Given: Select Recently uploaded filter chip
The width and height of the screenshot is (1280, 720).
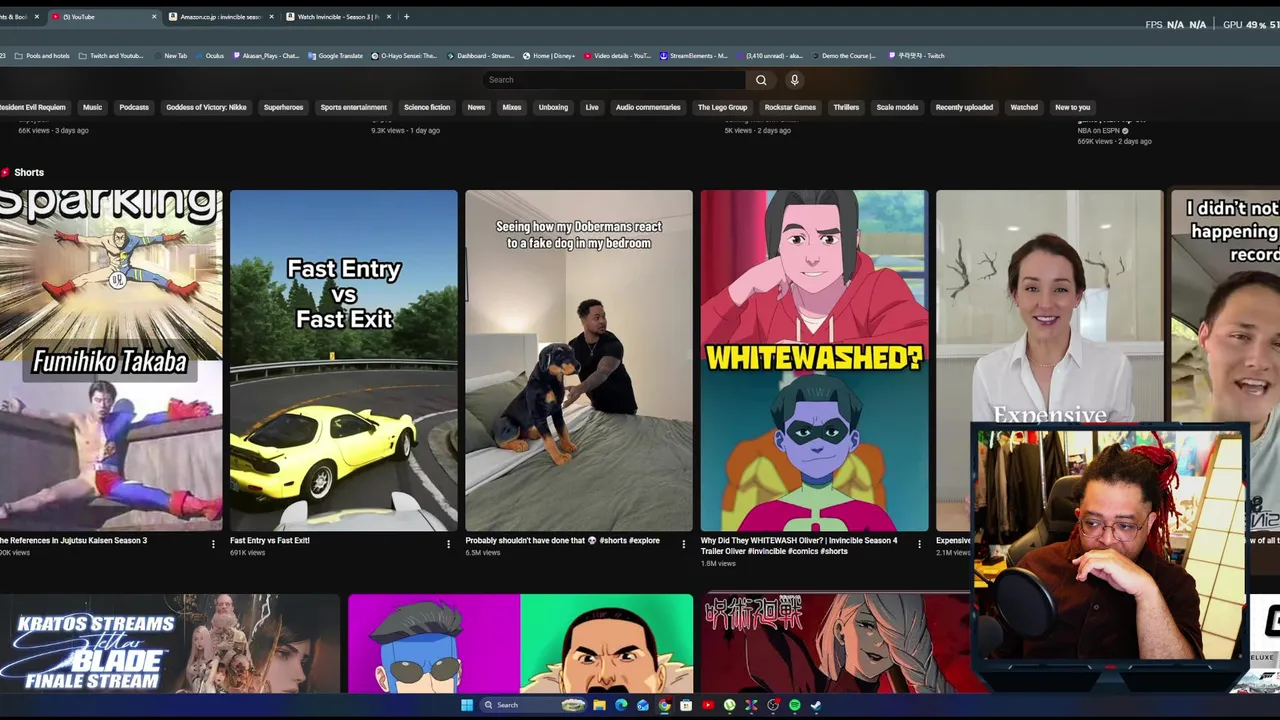Looking at the screenshot, I should click(964, 107).
